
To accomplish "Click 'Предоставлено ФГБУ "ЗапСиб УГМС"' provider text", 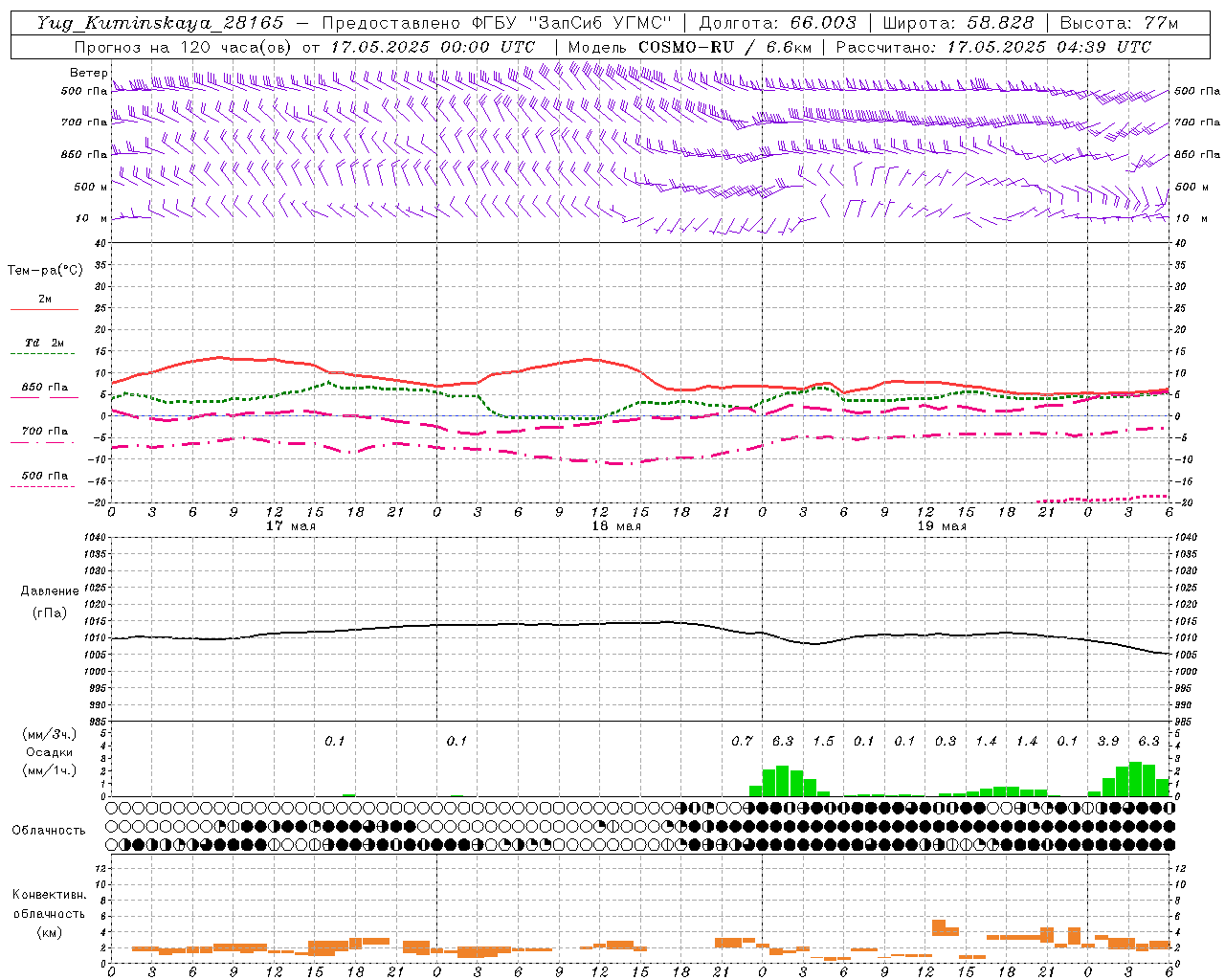I will (x=497, y=23).
